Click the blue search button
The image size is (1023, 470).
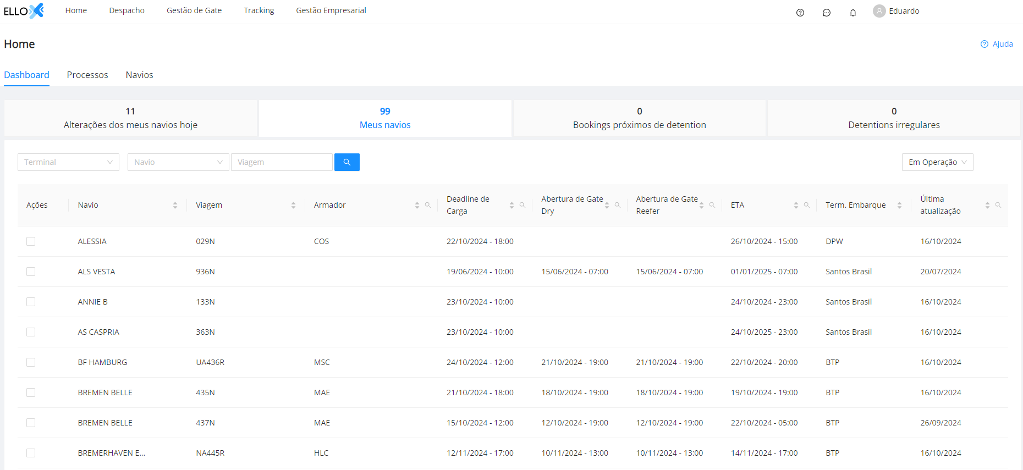click(346, 162)
